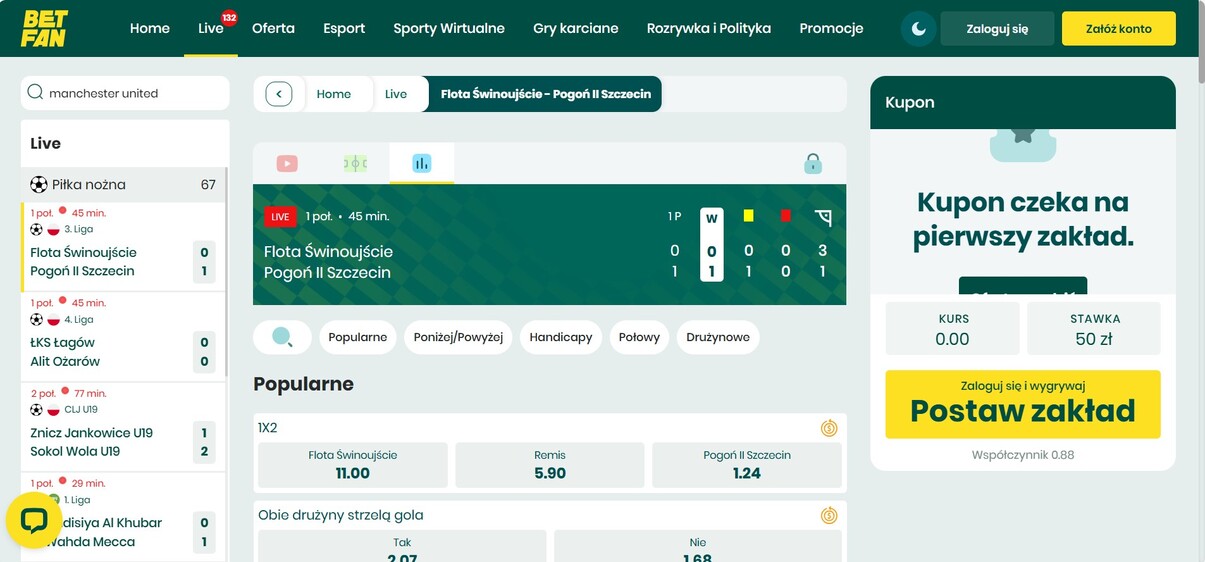1205x562 pixels.
Task: Click the manchester united search field
Action: (x=125, y=93)
